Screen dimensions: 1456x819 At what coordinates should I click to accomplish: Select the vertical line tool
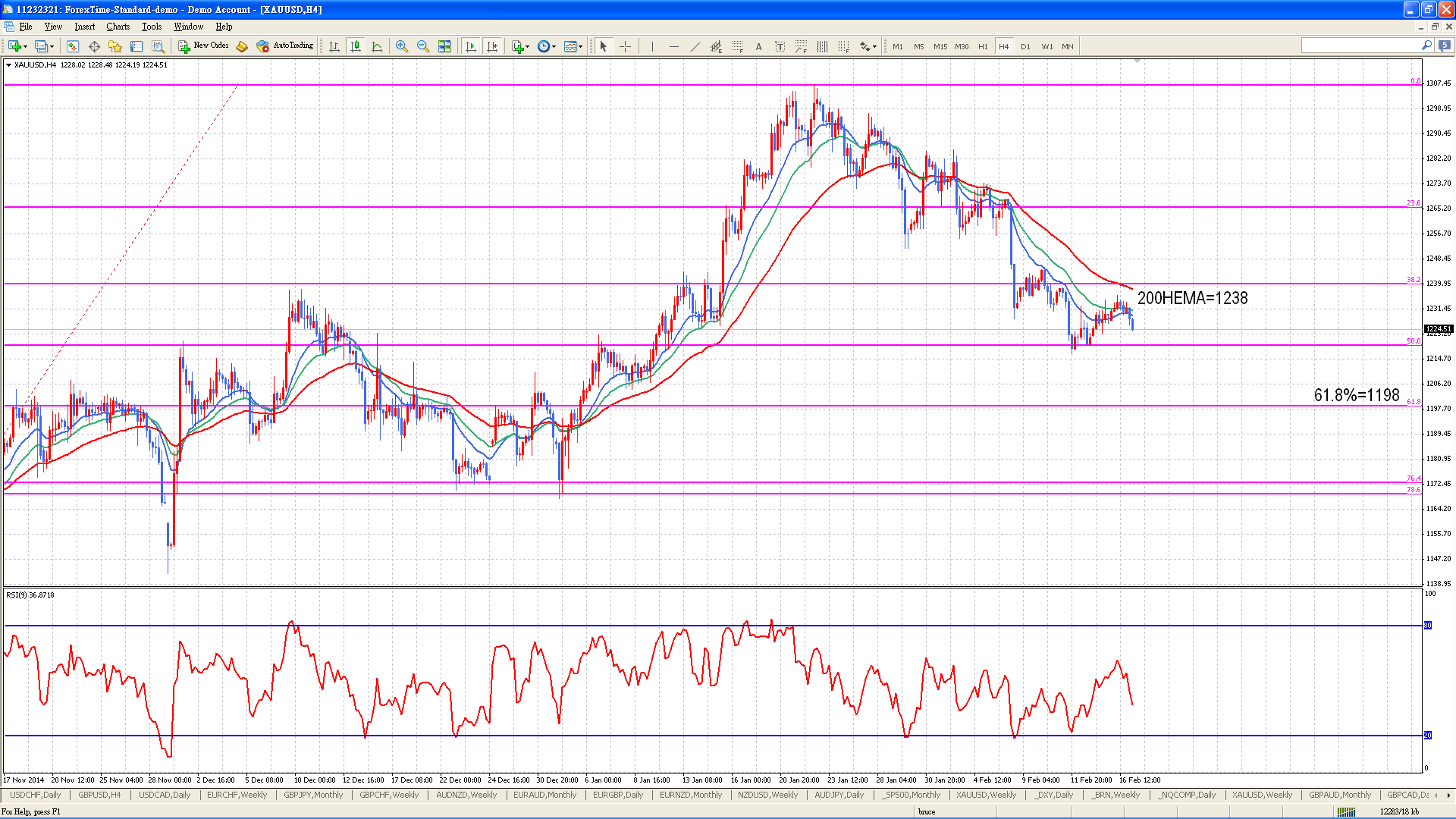[x=652, y=46]
